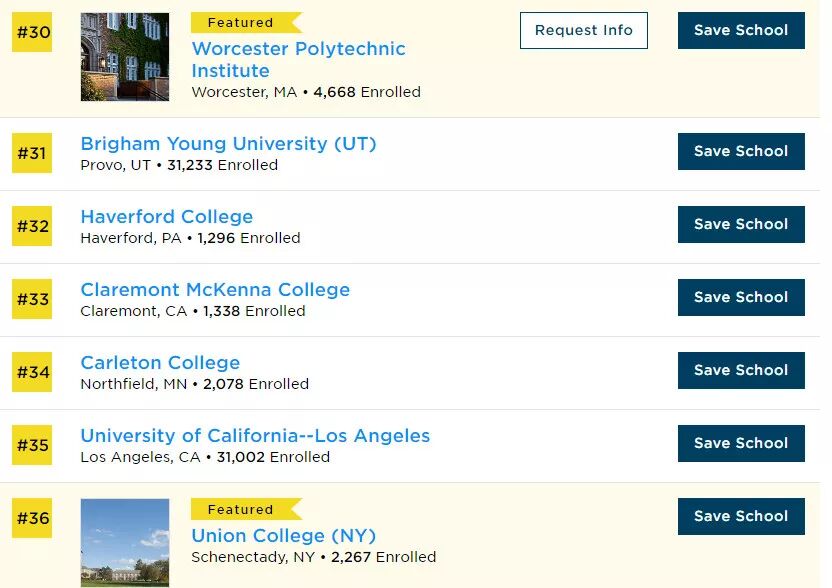Save Carleton College to list
The image size is (832, 588).
741,370
